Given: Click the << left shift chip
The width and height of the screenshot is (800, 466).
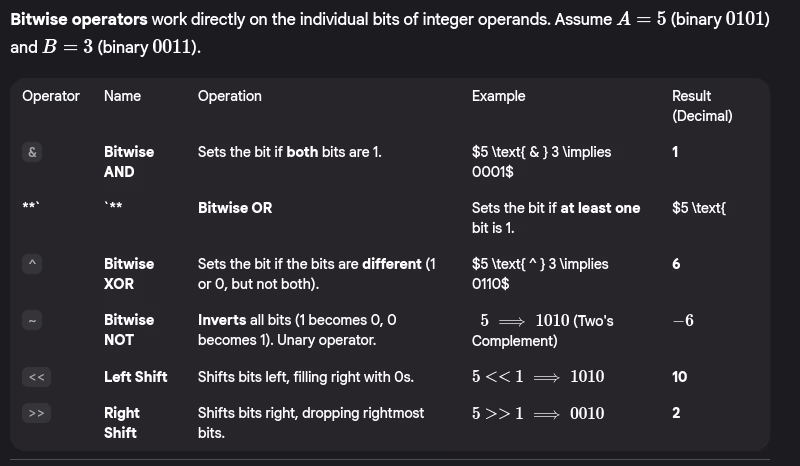Looking at the screenshot, I should 35,377.
